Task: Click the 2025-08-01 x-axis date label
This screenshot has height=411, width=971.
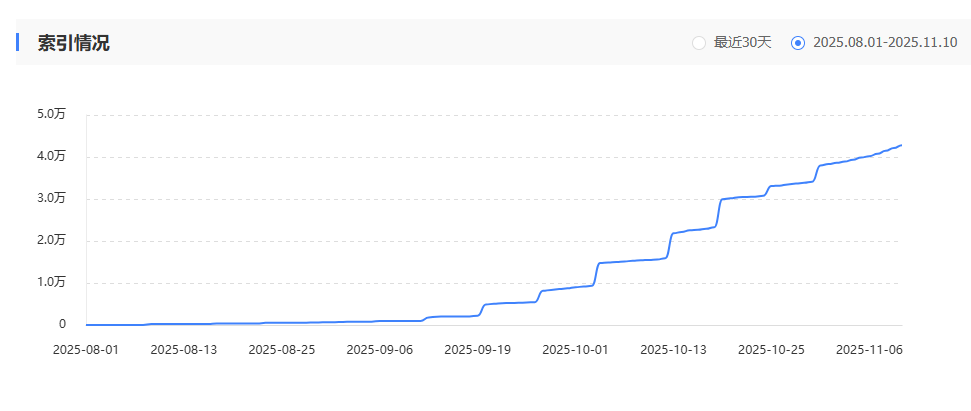Action: tap(86, 350)
